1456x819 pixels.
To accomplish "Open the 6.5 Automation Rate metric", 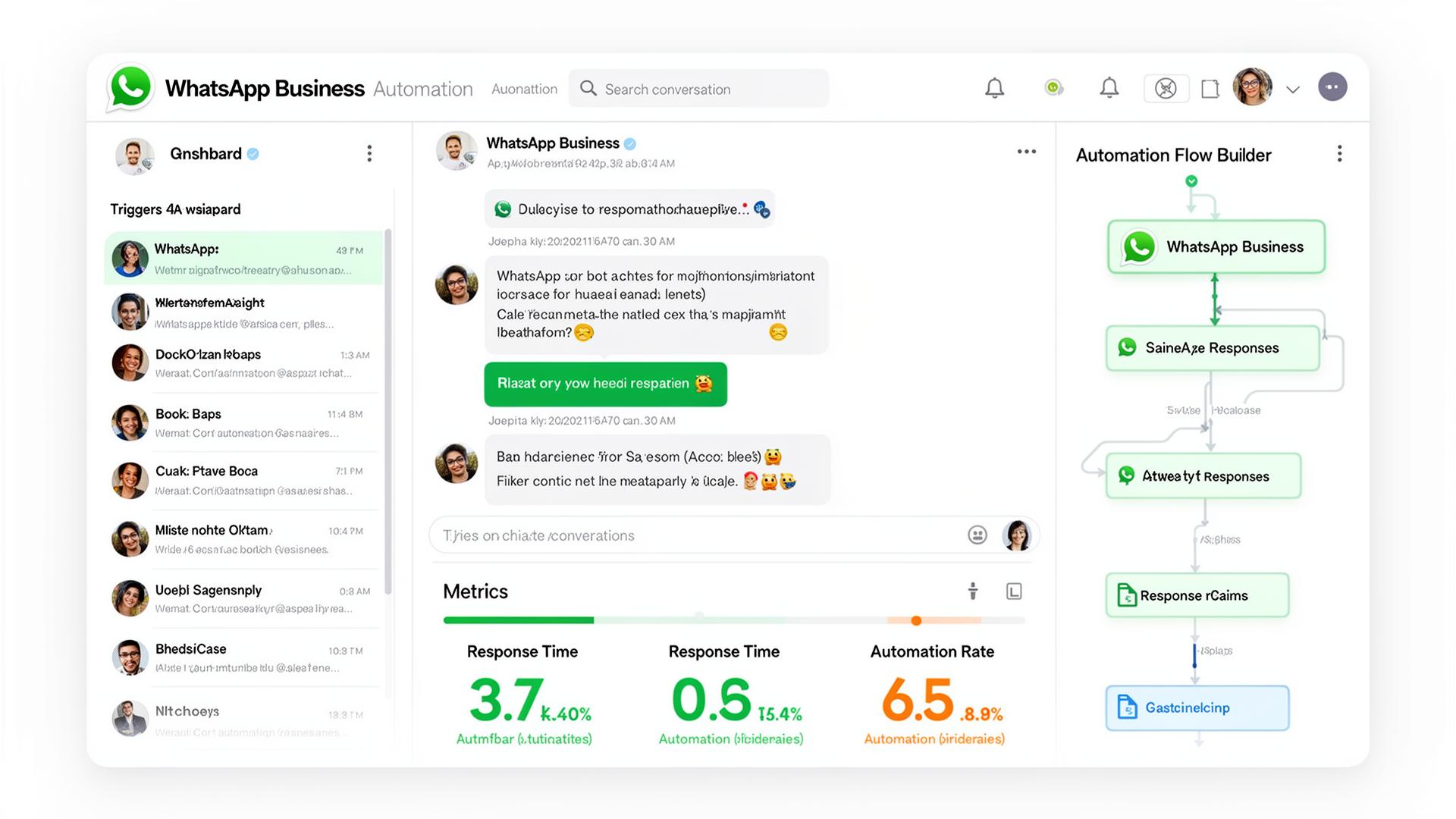I will coord(934,695).
